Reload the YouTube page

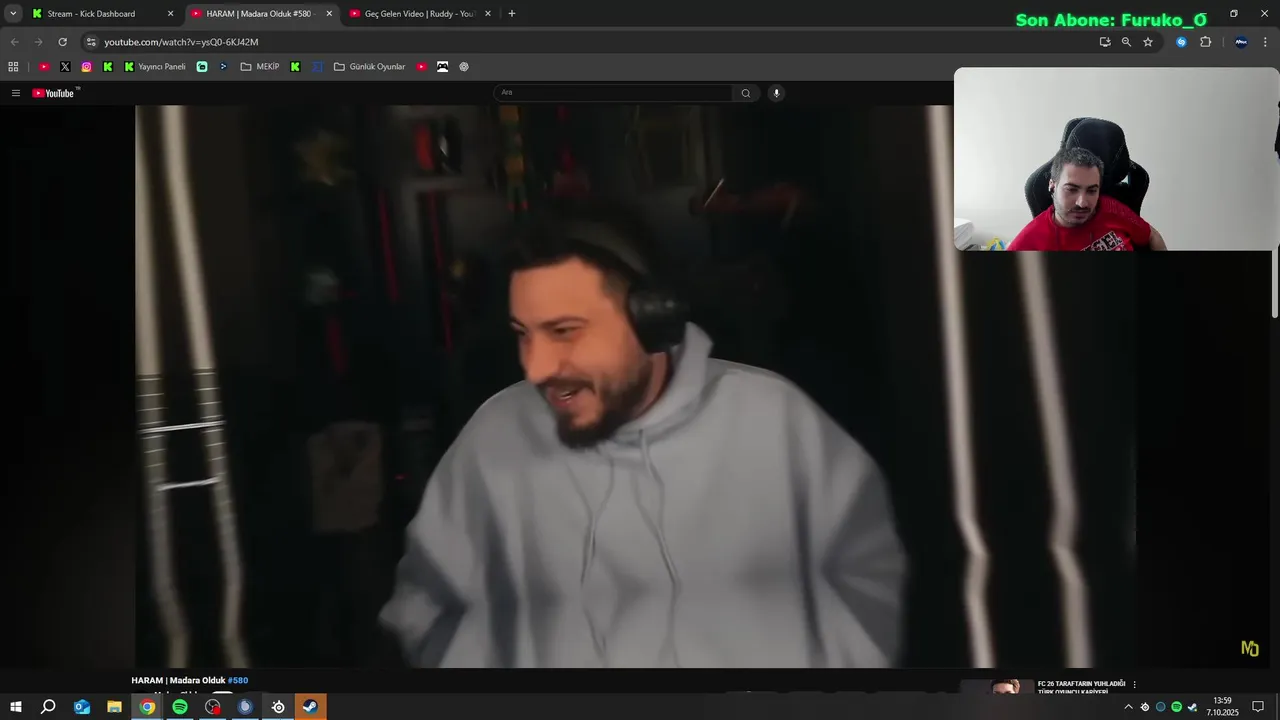62,42
